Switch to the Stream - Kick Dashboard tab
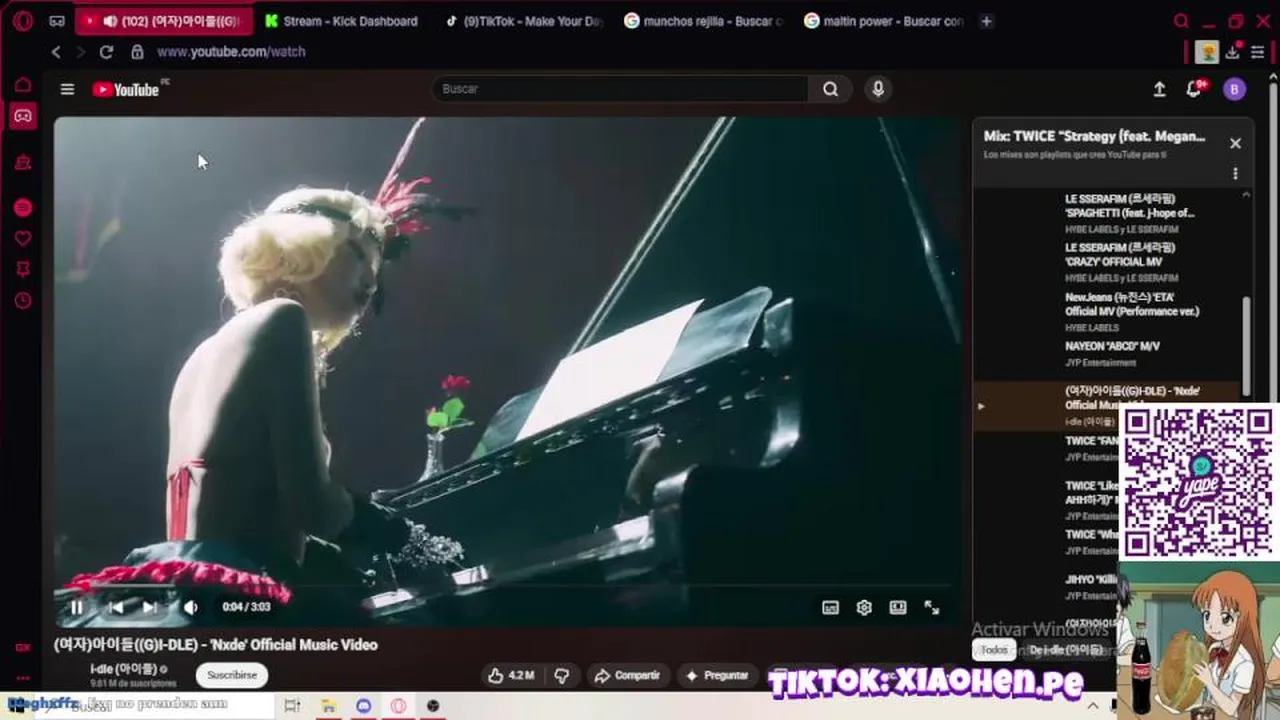This screenshot has height=720, width=1280. coord(343,21)
